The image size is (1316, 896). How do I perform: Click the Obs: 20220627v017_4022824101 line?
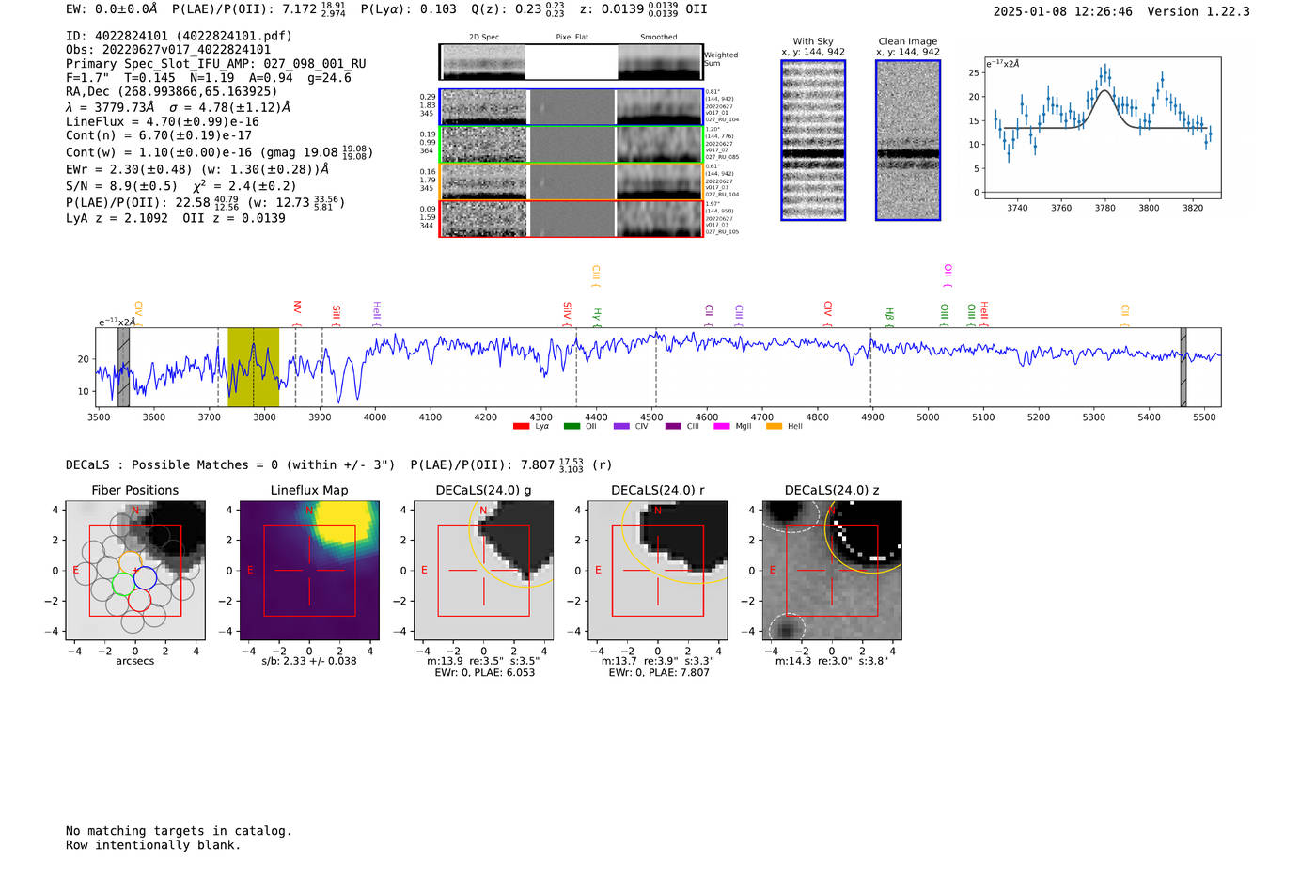pos(168,50)
